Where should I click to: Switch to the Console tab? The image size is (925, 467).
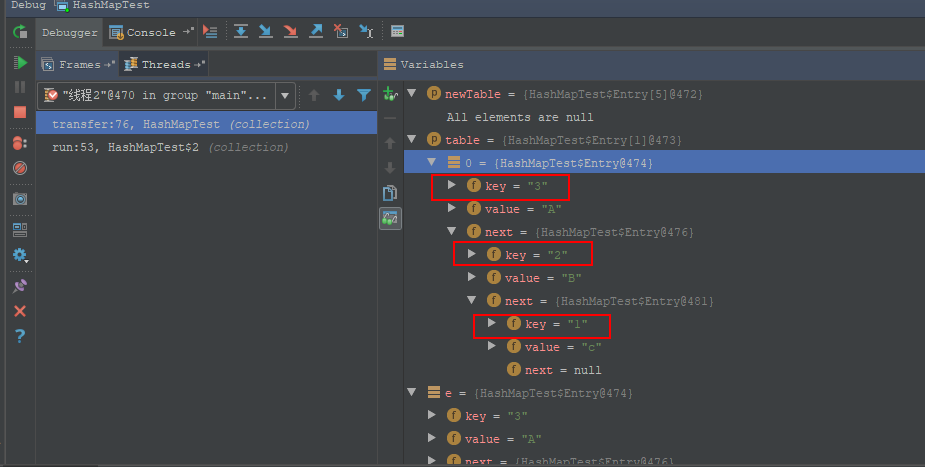pos(143,32)
